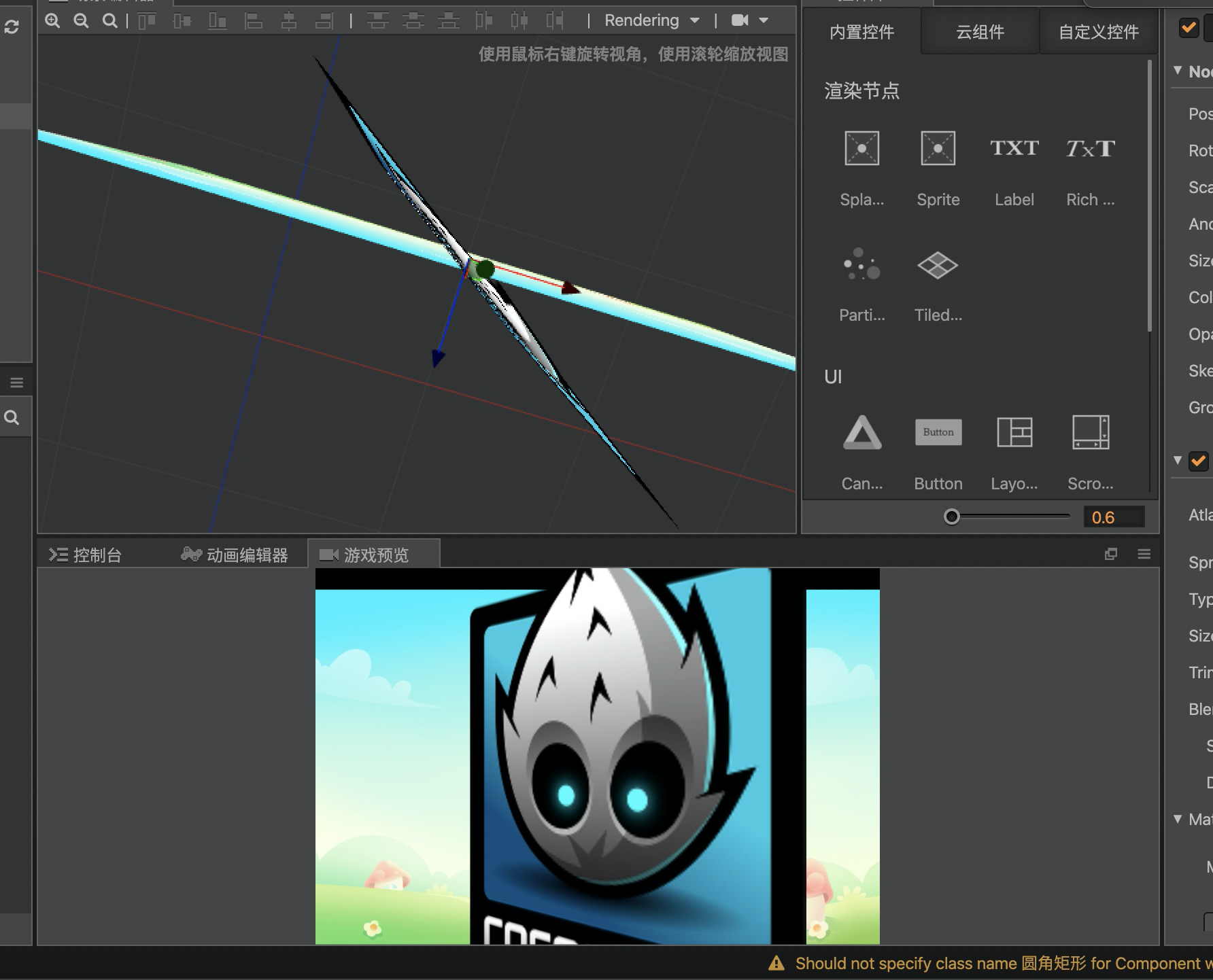The height and width of the screenshot is (980, 1213).
Task: Select the Splash node icon
Action: [862, 148]
